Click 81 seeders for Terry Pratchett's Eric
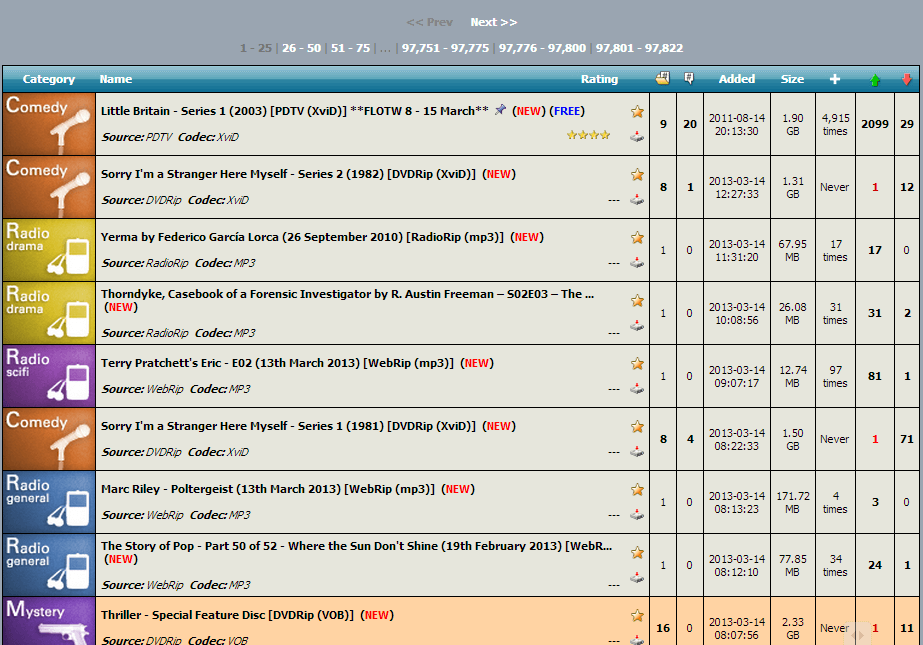The height and width of the screenshot is (645, 923). (x=875, y=376)
